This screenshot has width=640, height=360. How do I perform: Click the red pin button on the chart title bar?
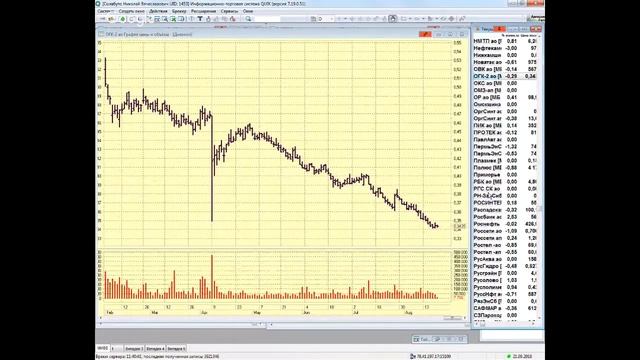(425, 34)
